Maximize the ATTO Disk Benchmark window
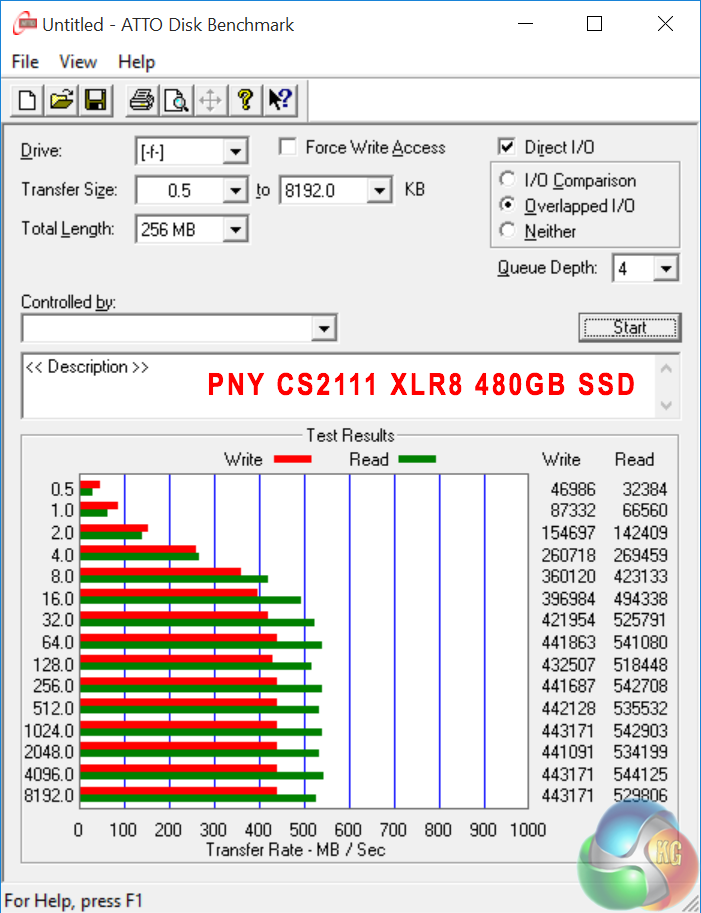The width and height of the screenshot is (701, 913). tap(594, 24)
